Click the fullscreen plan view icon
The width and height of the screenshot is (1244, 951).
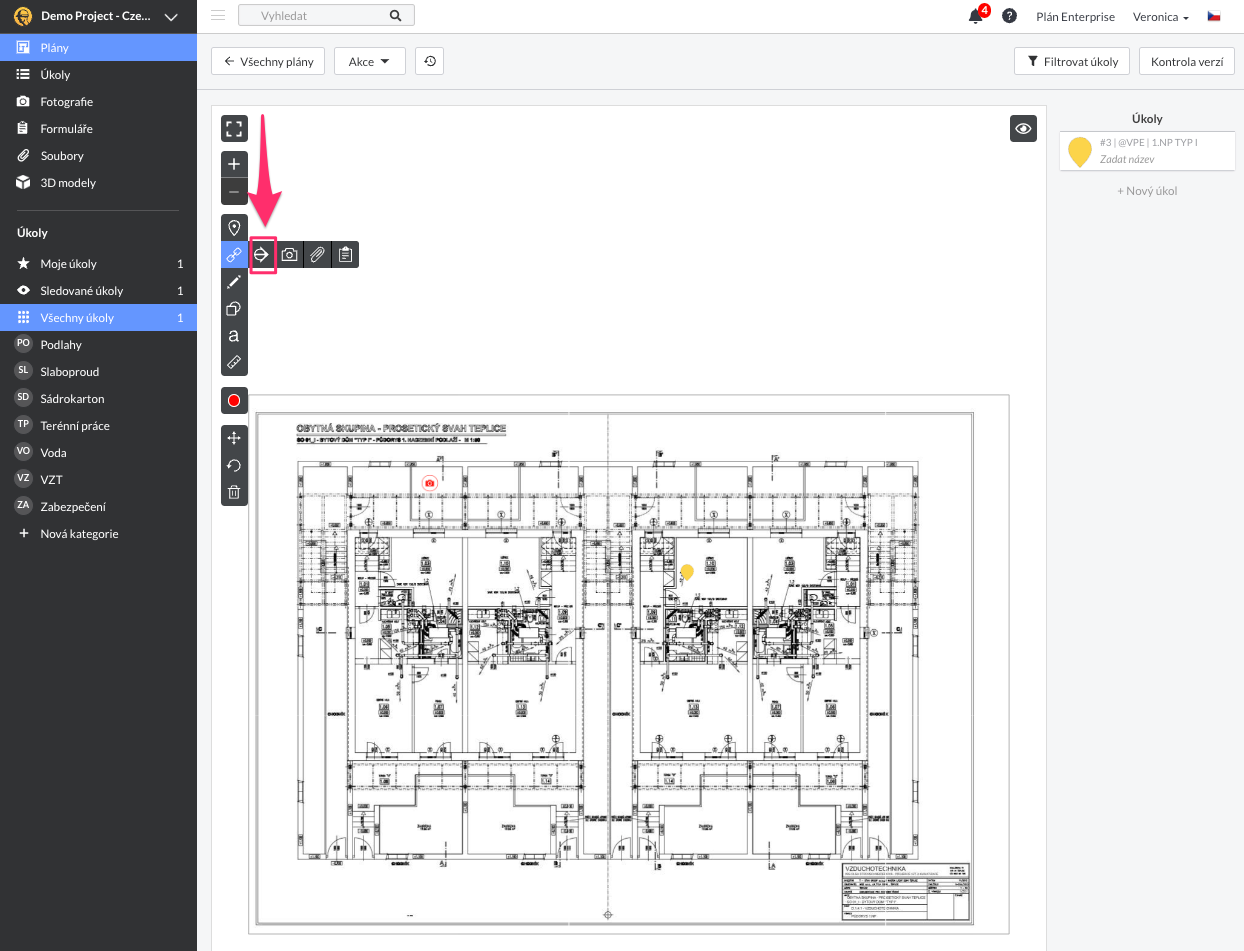(x=234, y=129)
